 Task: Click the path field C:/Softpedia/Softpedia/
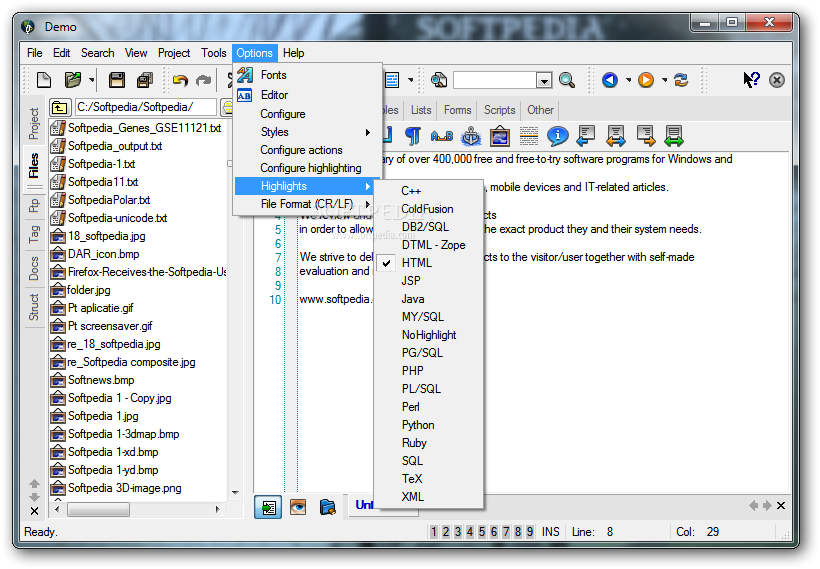click(x=145, y=107)
